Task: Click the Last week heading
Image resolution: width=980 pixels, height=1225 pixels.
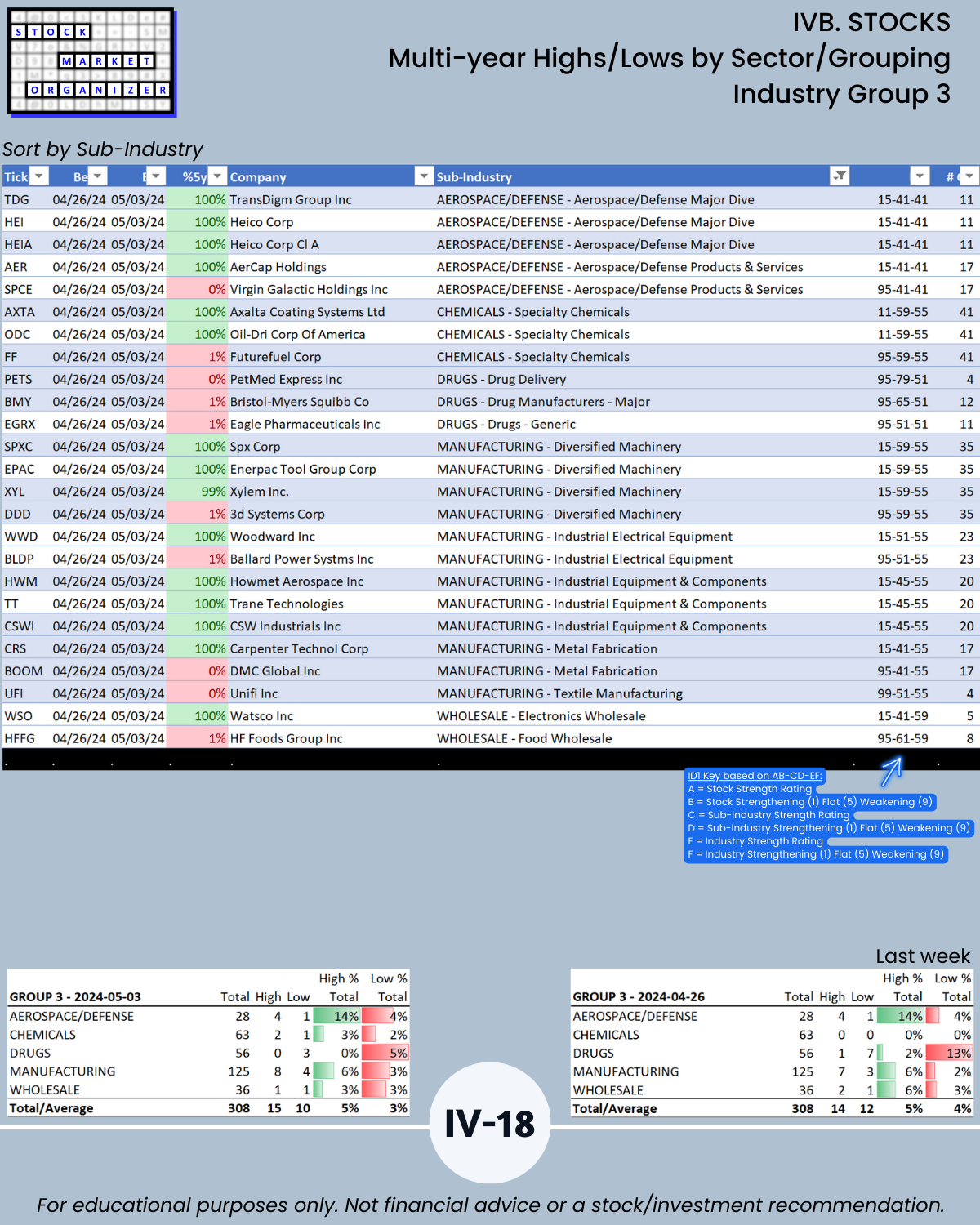Action: click(x=923, y=956)
